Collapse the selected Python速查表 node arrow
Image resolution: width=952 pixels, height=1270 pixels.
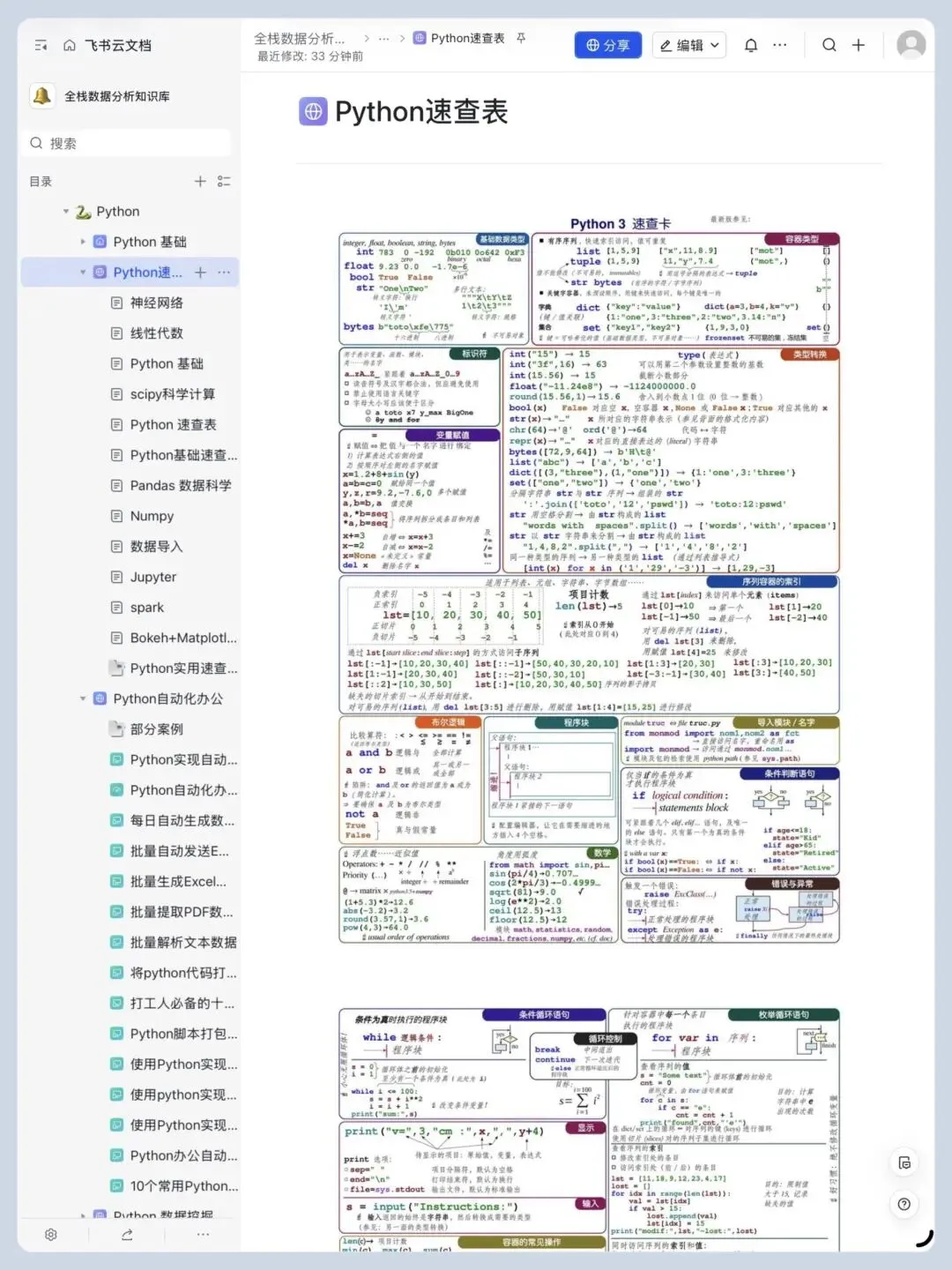pyautogui.click(x=83, y=273)
